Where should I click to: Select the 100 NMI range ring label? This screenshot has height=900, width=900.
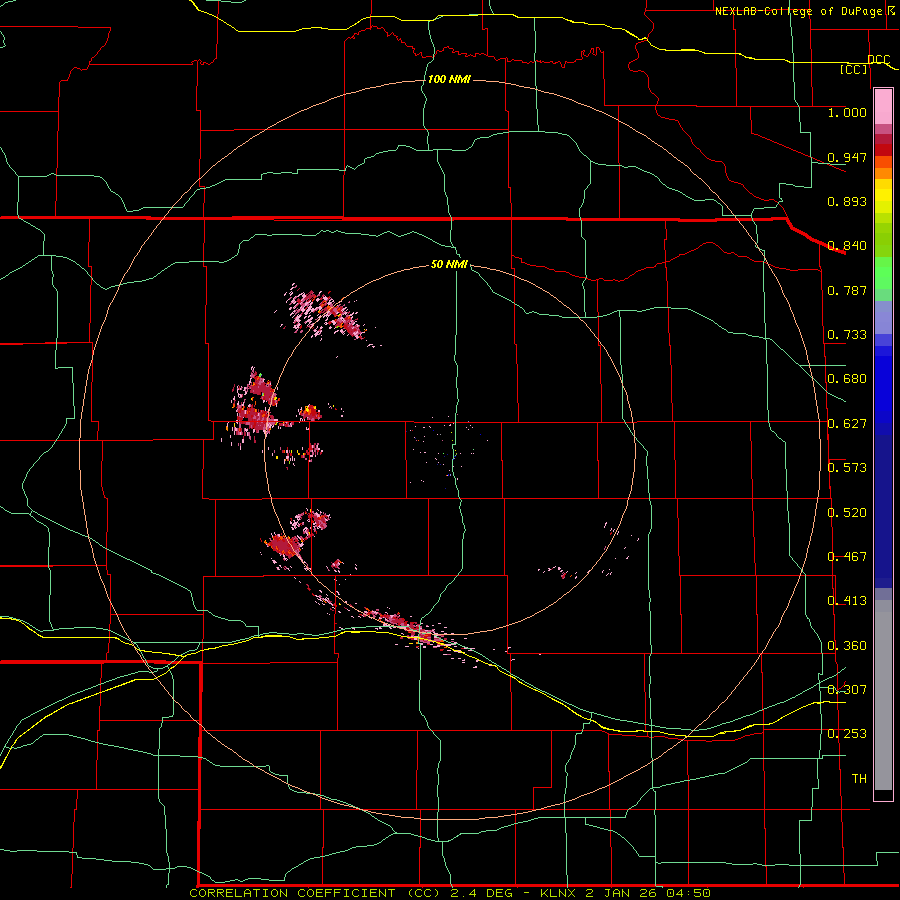coord(449,79)
